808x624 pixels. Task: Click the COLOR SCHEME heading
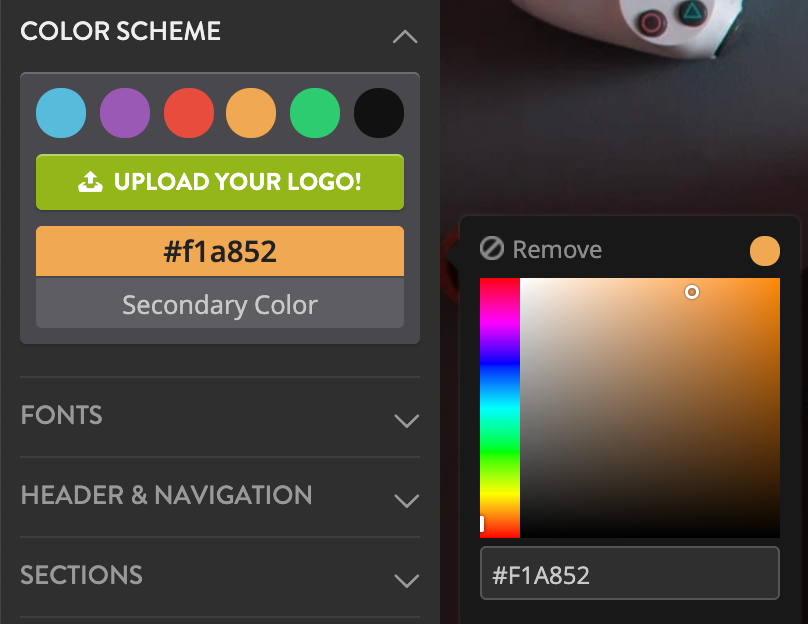pos(120,31)
